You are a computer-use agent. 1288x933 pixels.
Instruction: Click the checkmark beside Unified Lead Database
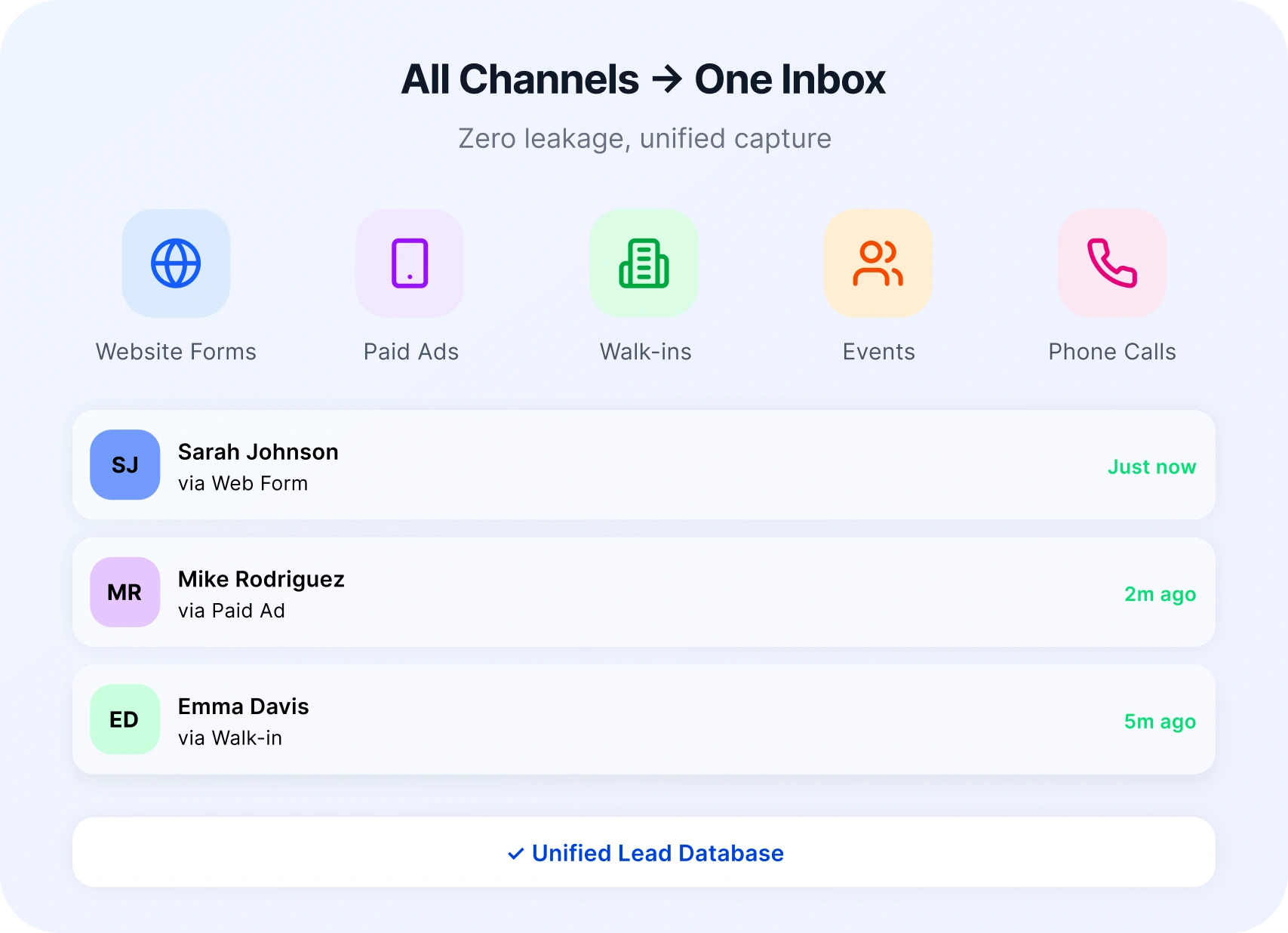click(x=515, y=854)
